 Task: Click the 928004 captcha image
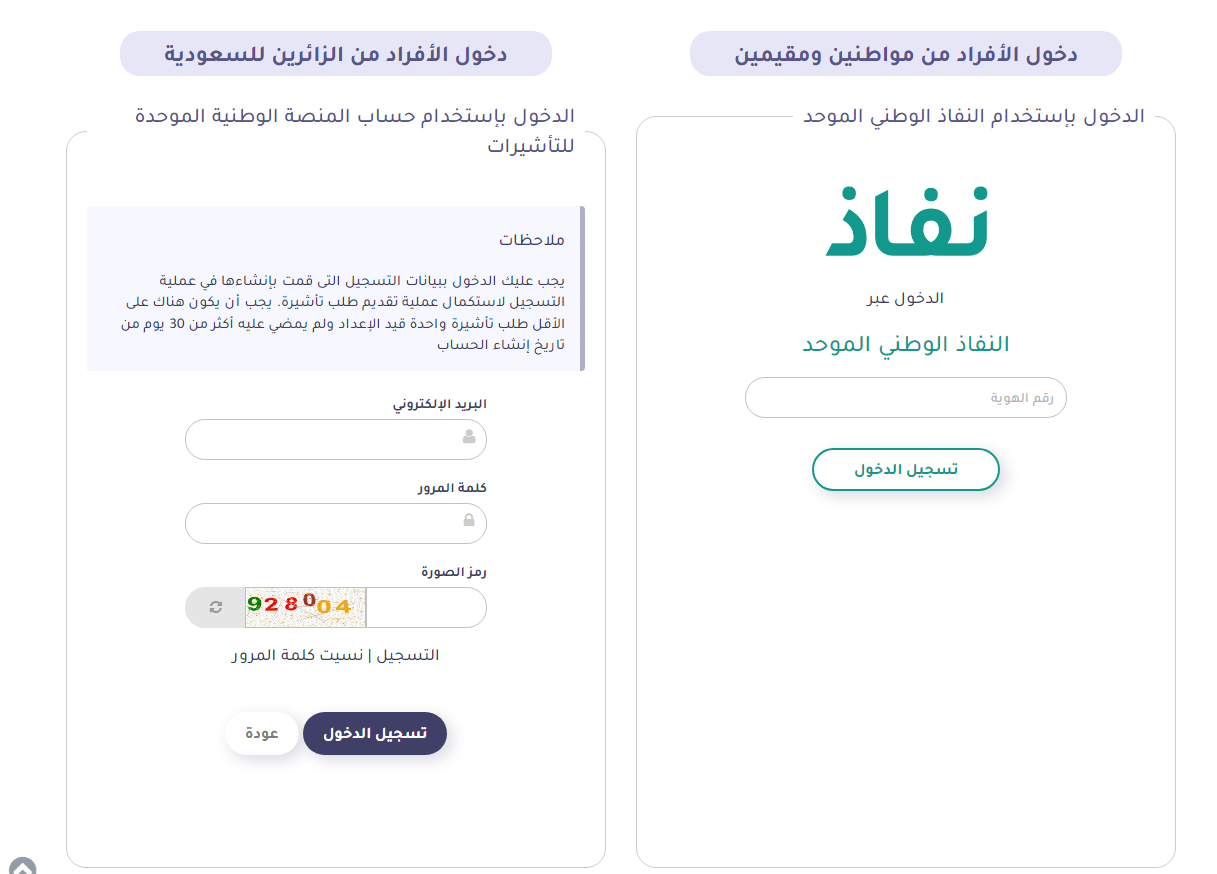tap(305, 607)
